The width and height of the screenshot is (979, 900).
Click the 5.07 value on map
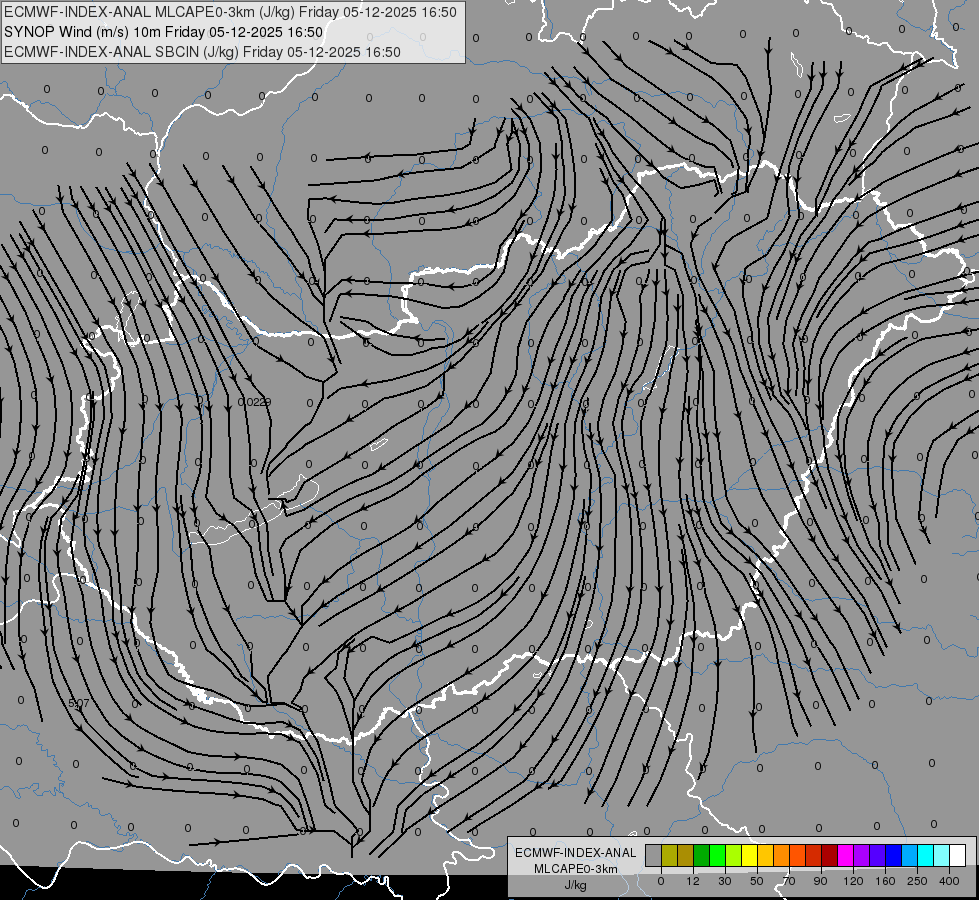click(79, 703)
